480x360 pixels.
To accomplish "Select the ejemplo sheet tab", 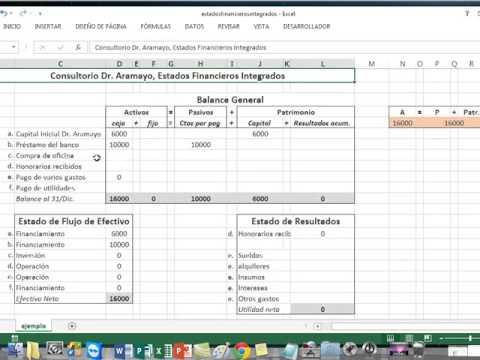I will [x=33, y=326].
